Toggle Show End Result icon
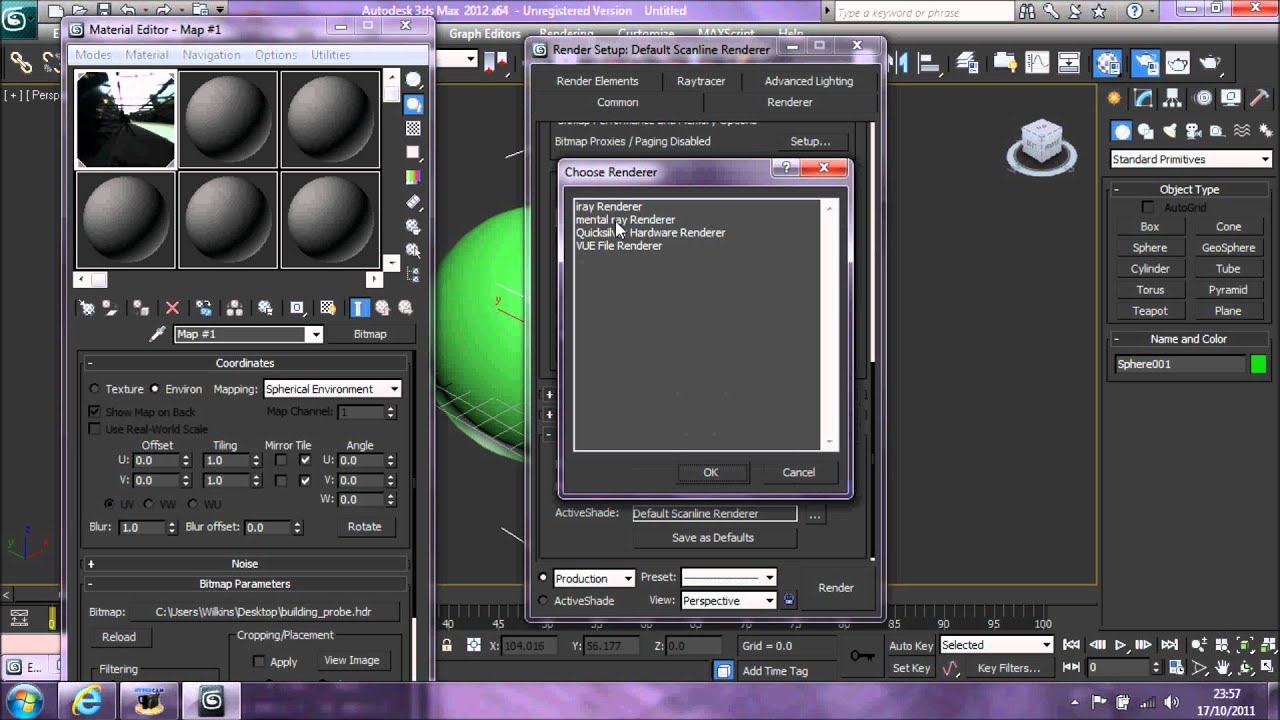The image size is (1280, 720). pyautogui.click(x=359, y=308)
